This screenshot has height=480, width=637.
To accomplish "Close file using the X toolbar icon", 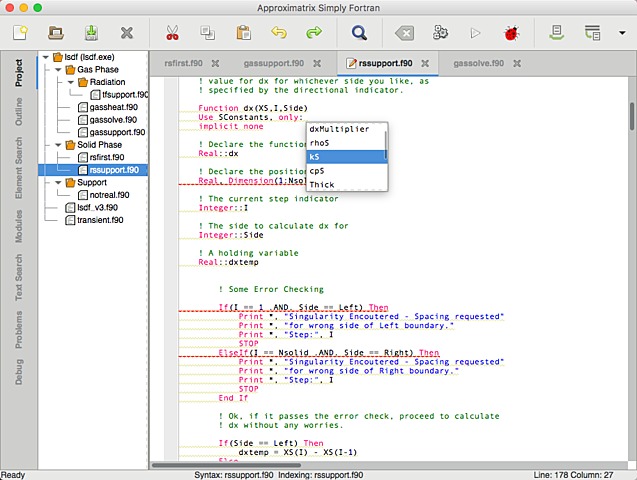I will pyautogui.click(x=127, y=32).
